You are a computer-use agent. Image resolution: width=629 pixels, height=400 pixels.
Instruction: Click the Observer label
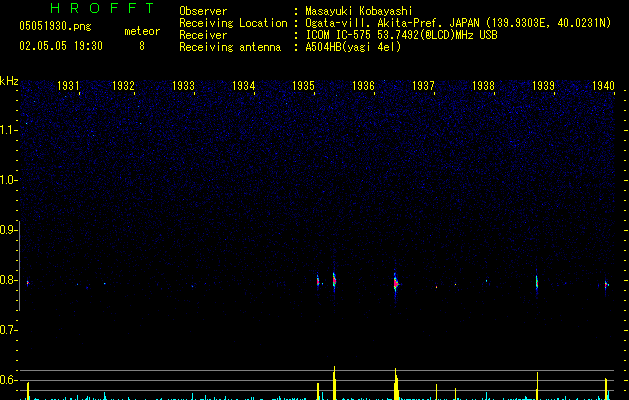click(203, 11)
